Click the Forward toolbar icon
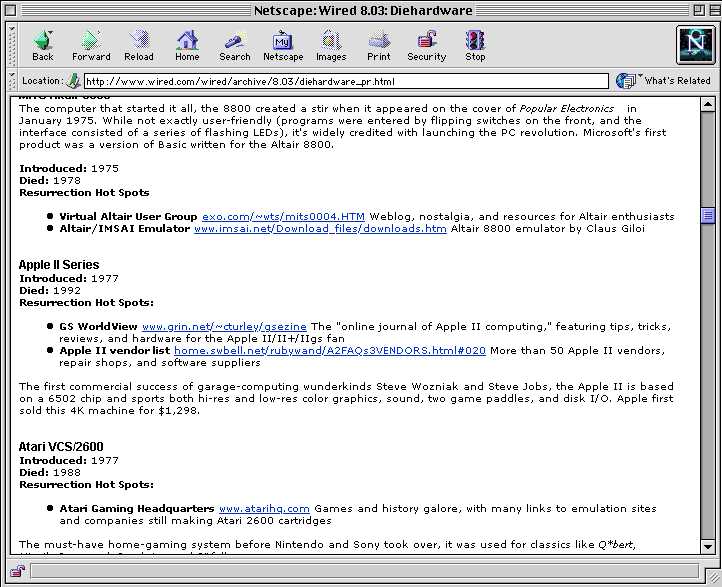722x587 pixels. point(91,45)
